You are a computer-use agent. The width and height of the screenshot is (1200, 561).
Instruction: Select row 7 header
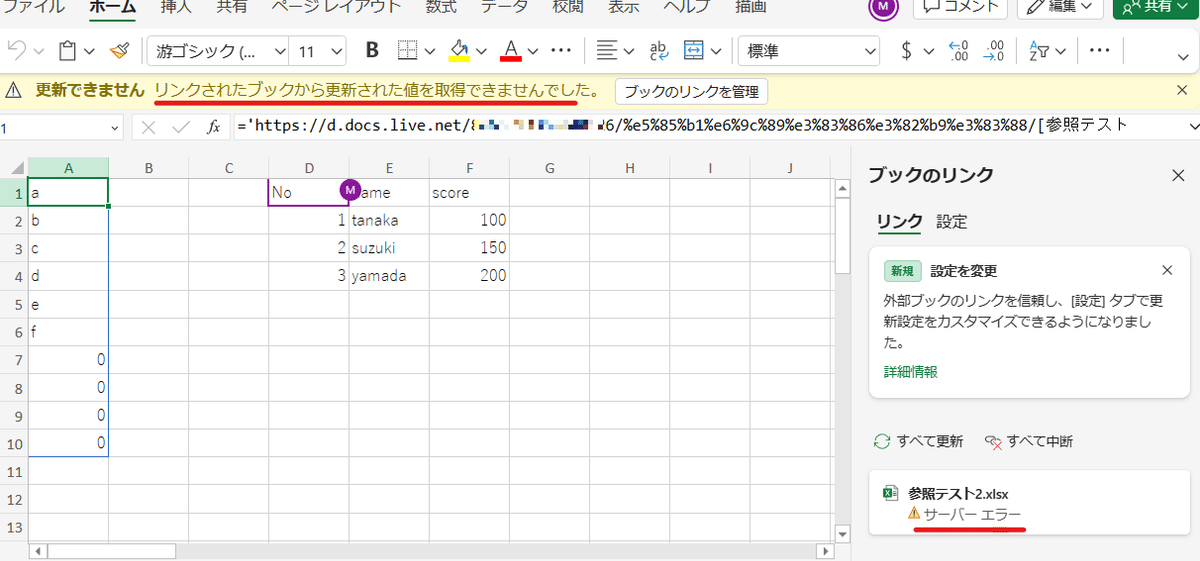pyautogui.click(x=13, y=358)
